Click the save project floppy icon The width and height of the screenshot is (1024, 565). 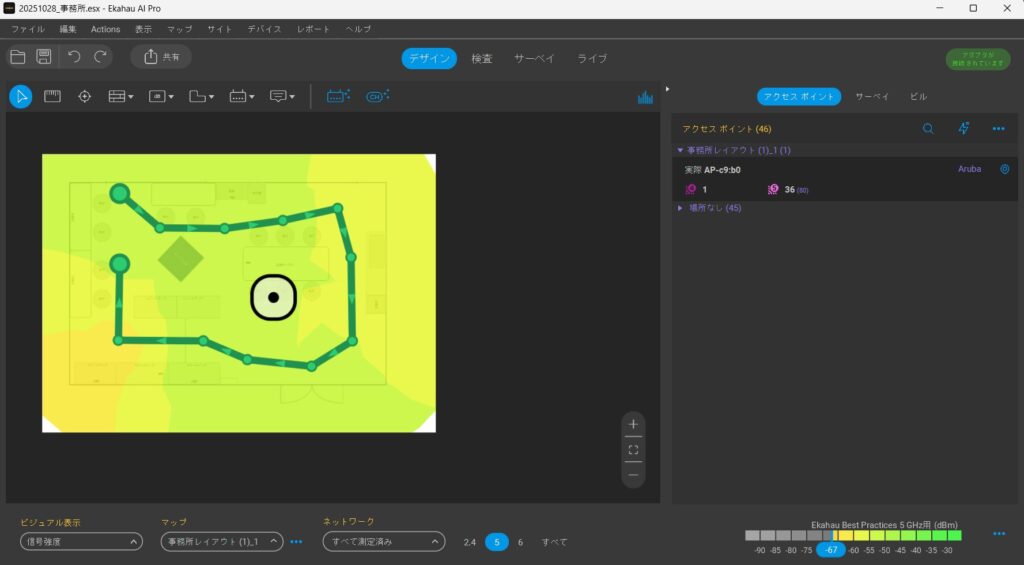[x=44, y=57]
